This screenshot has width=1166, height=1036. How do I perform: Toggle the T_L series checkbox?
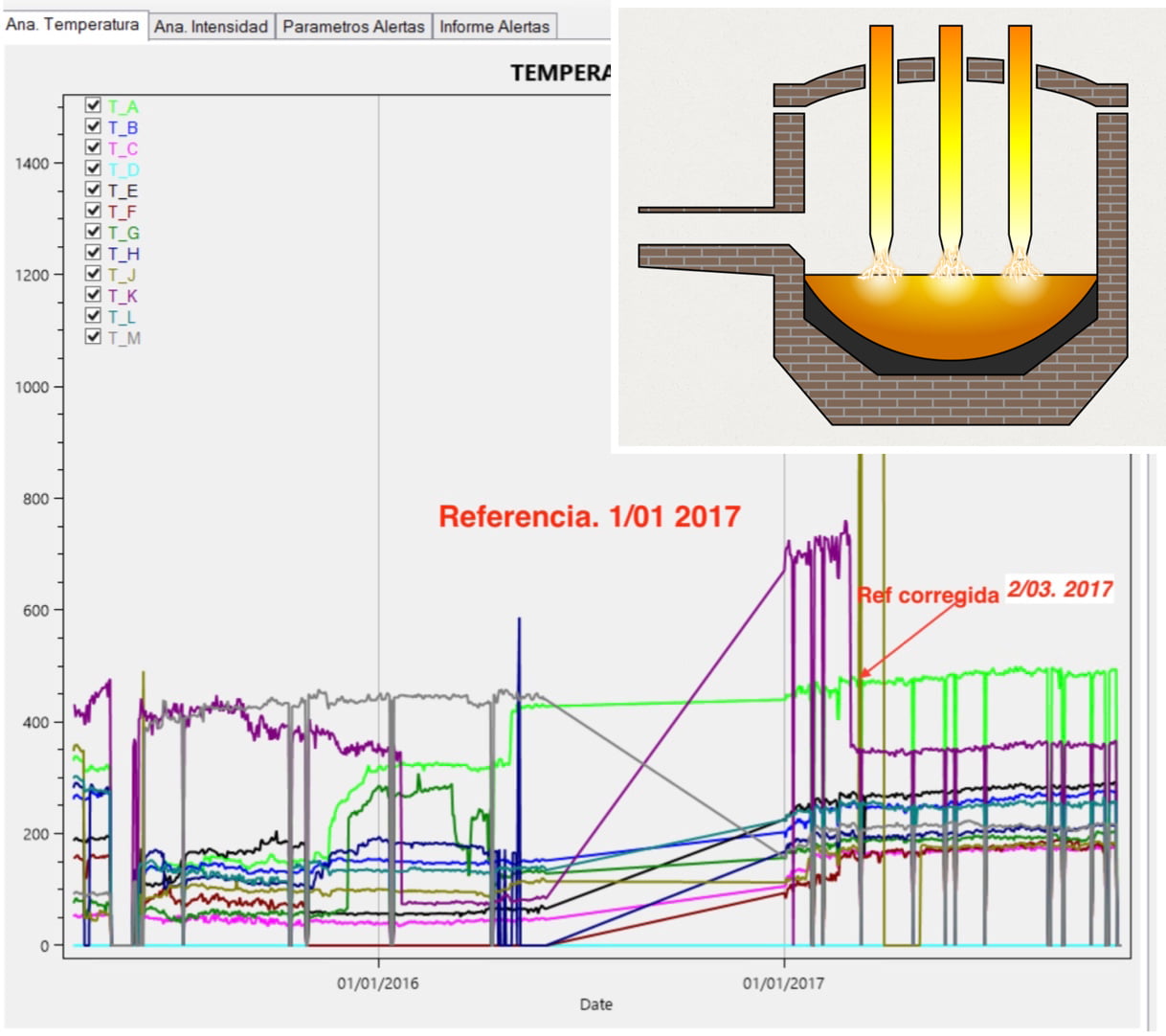click(x=93, y=316)
